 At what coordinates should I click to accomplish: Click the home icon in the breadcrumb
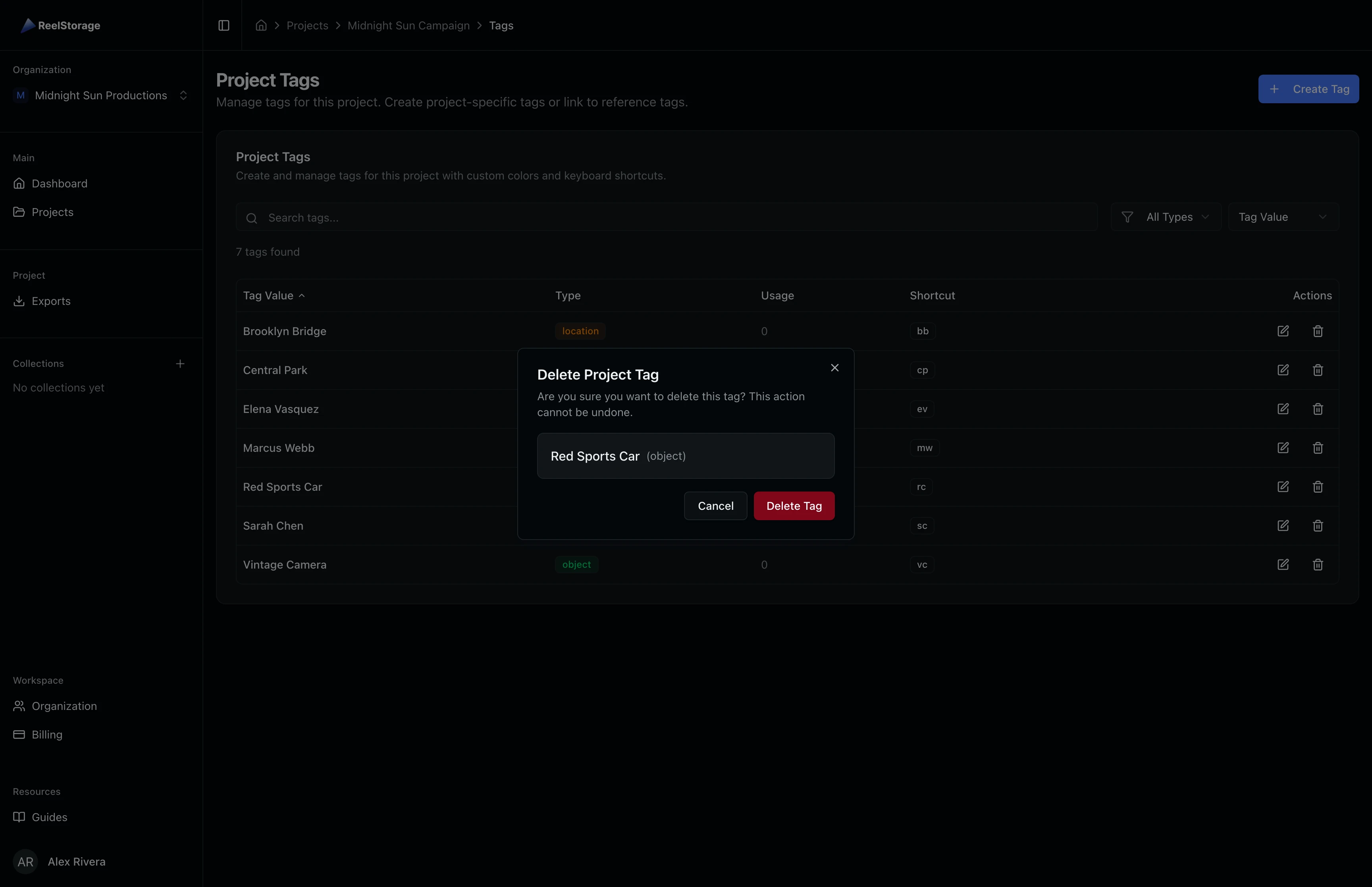pos(260,25)
